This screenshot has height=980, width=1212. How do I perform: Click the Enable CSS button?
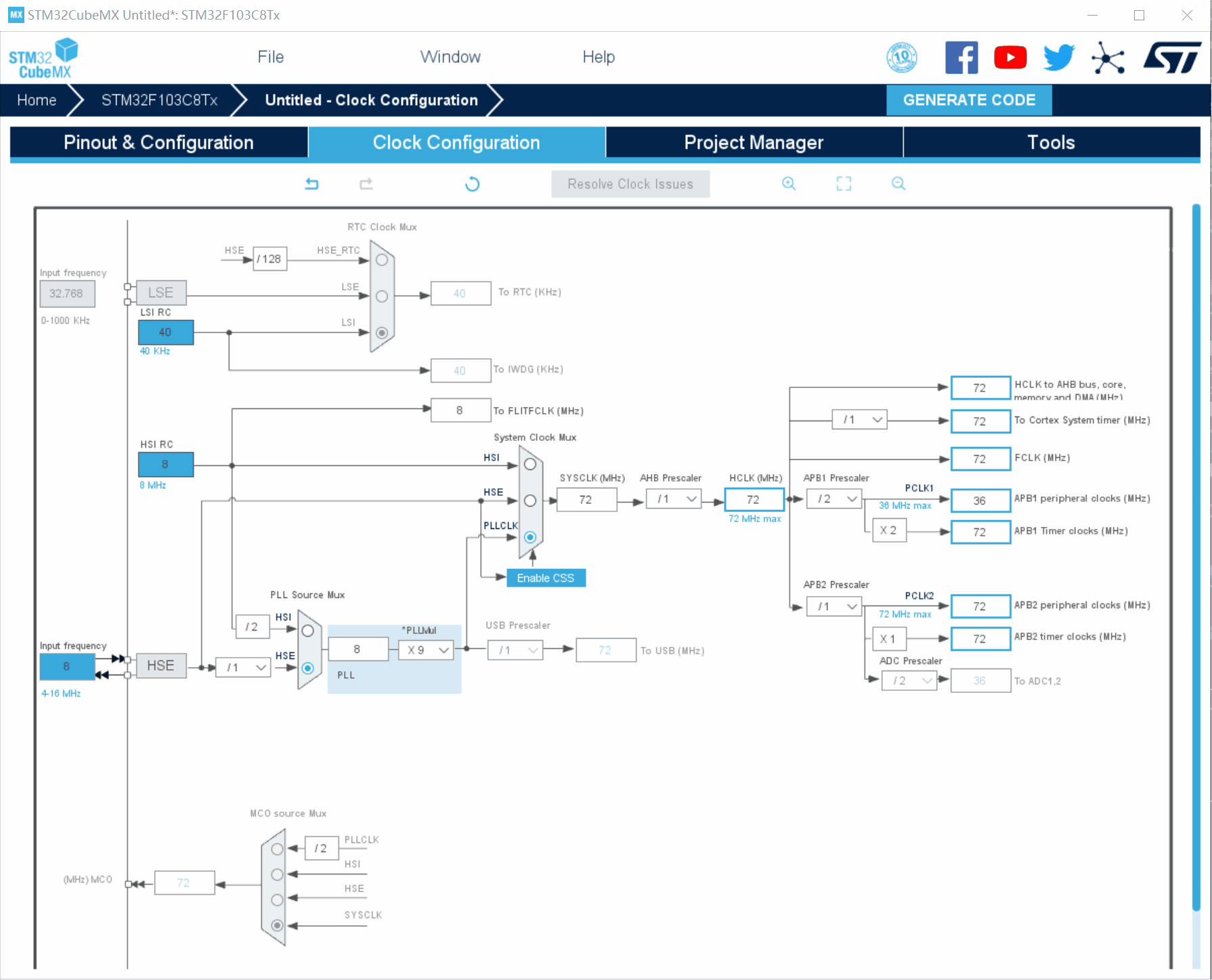point(546,578)
